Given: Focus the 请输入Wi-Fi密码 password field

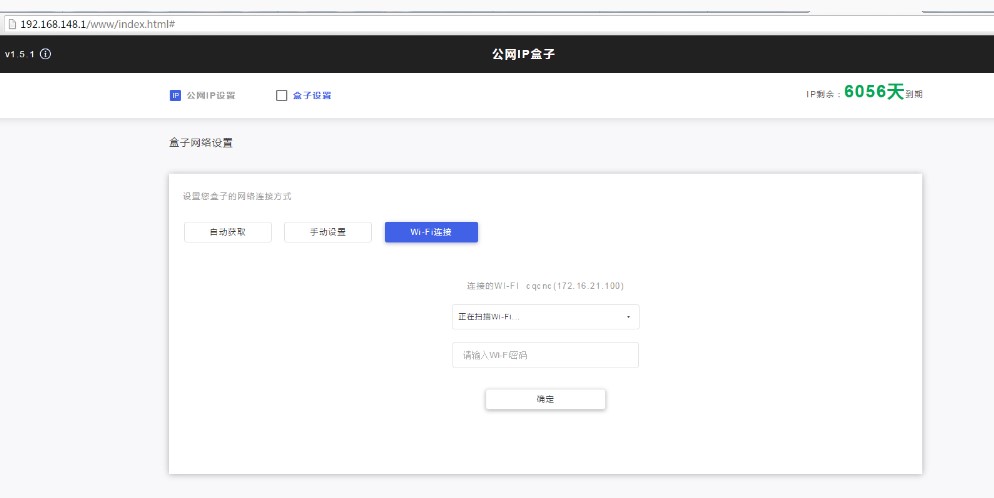Looking at the screenshot, I should point(545,355).
